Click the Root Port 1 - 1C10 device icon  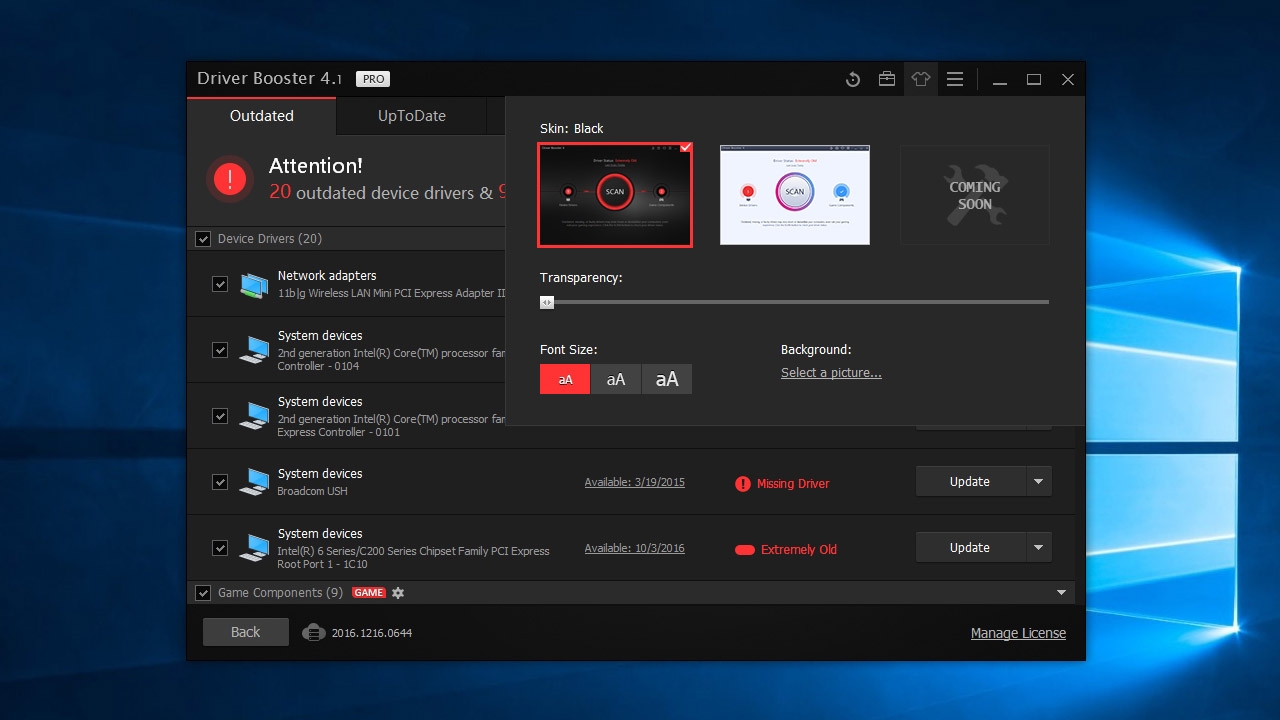tap(254, 548)
